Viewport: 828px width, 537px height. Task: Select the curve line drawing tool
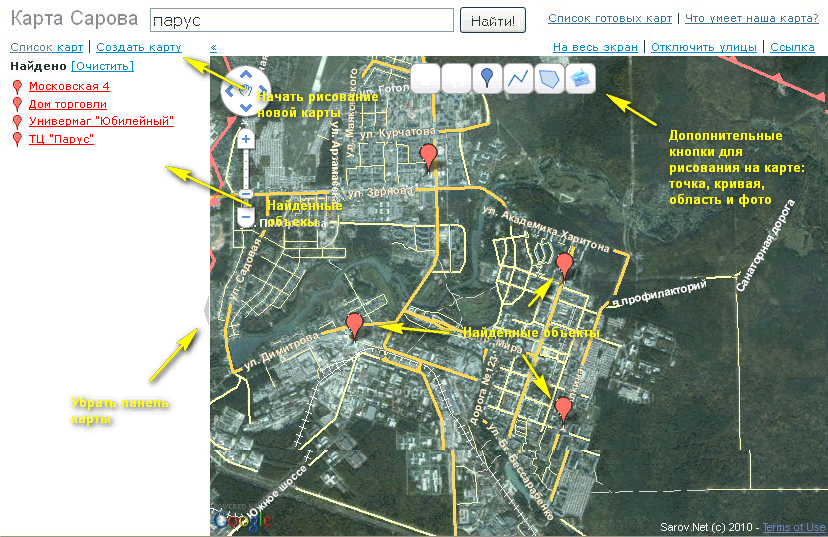(x=518, y=77)
